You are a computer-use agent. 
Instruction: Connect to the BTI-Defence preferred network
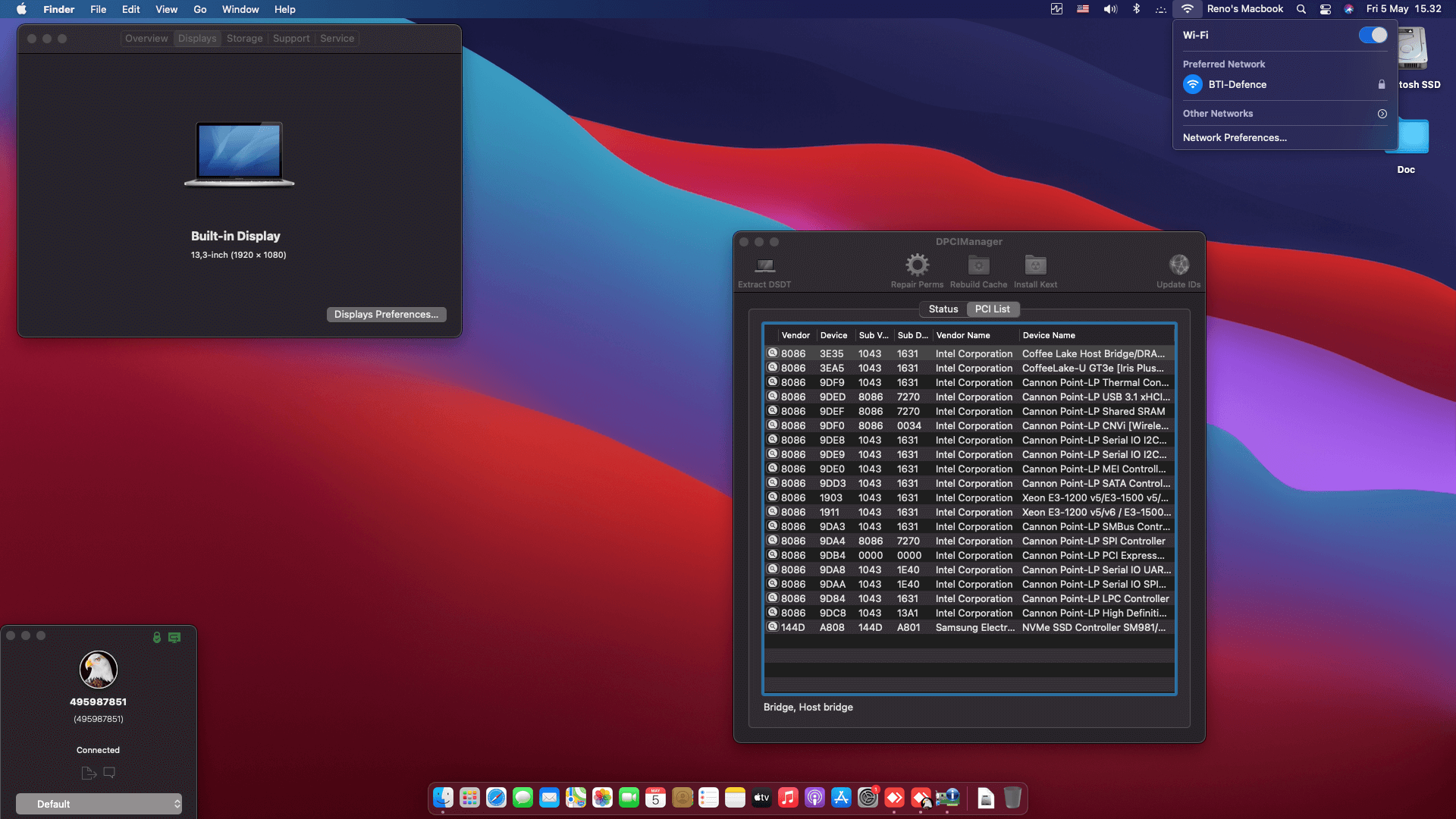(1238, 84)
